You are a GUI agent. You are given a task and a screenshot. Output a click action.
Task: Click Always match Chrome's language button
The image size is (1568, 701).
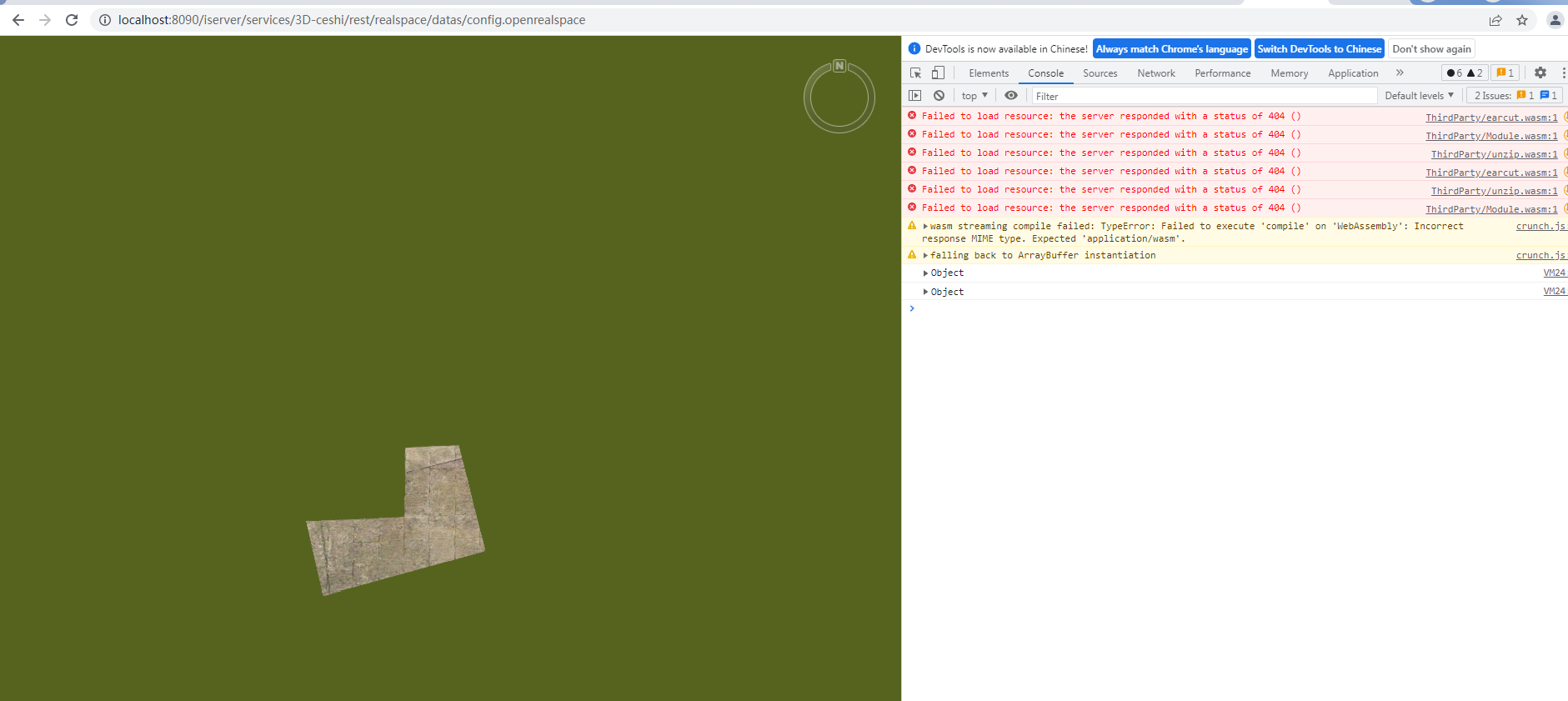(x=1172, y=49)
